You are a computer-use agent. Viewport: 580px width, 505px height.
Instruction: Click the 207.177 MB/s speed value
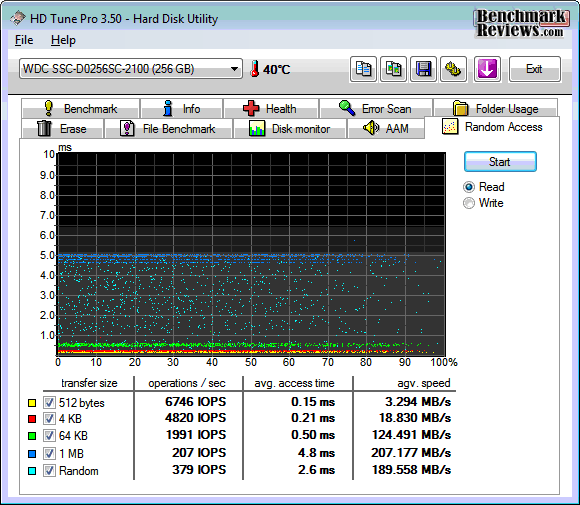coord(411,452)
